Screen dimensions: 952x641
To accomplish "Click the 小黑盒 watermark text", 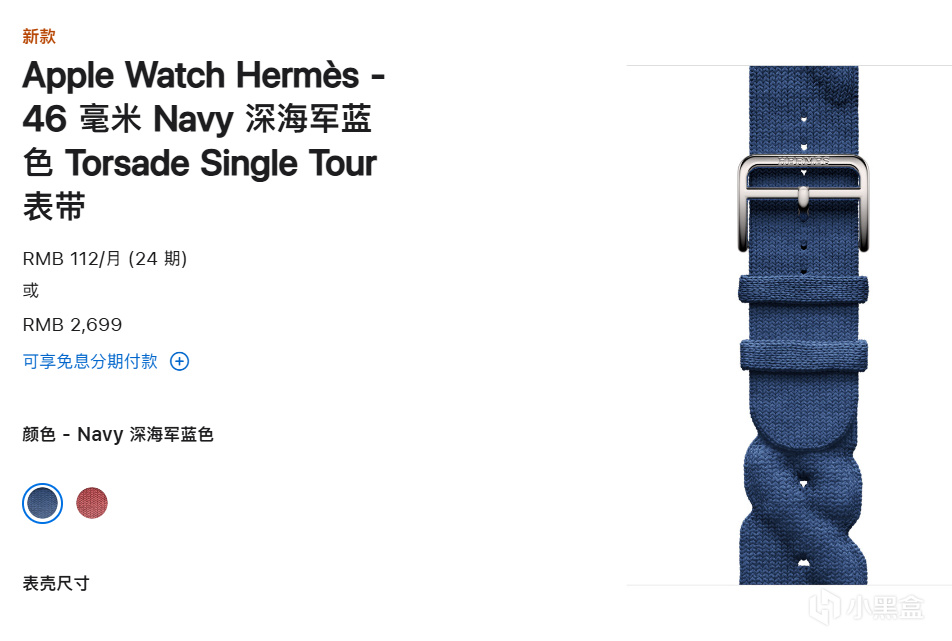I will (x=885, y=607).
